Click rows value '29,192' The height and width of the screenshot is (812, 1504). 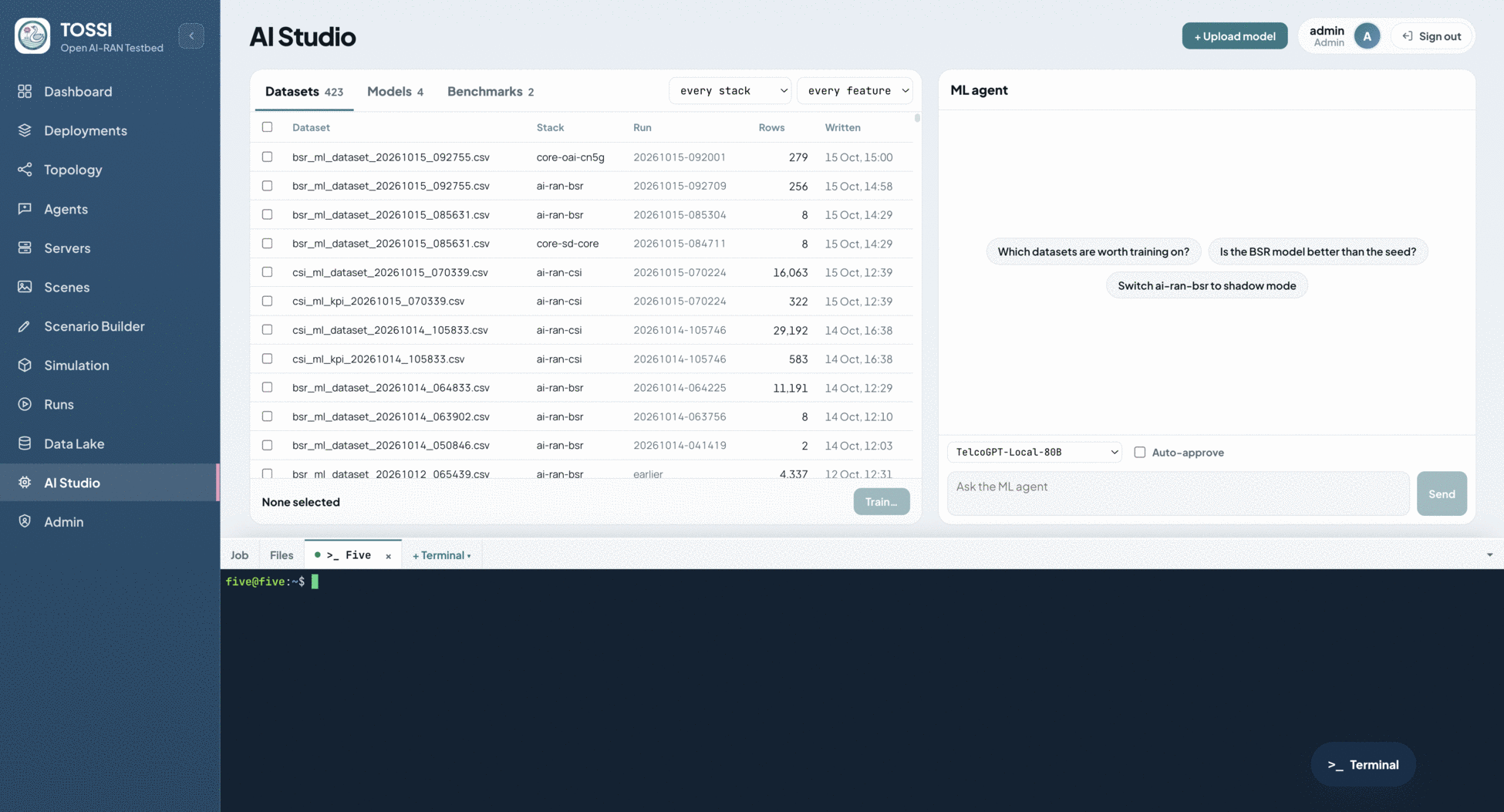[x=791, y=330]
